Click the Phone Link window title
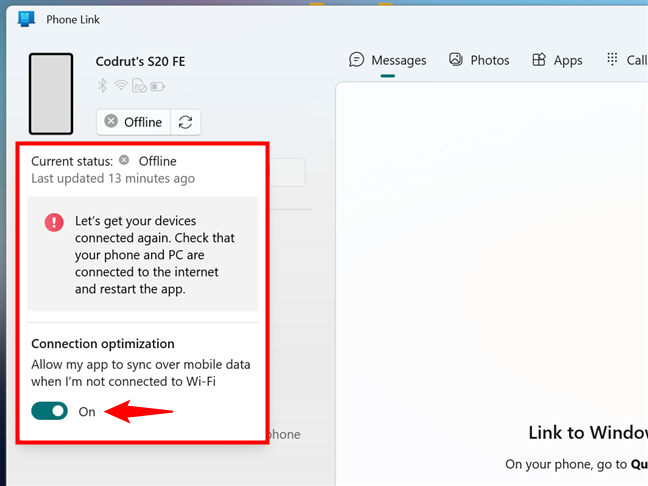Image resolution: width=648 pixels, height=486 pixels. point(73,19)
